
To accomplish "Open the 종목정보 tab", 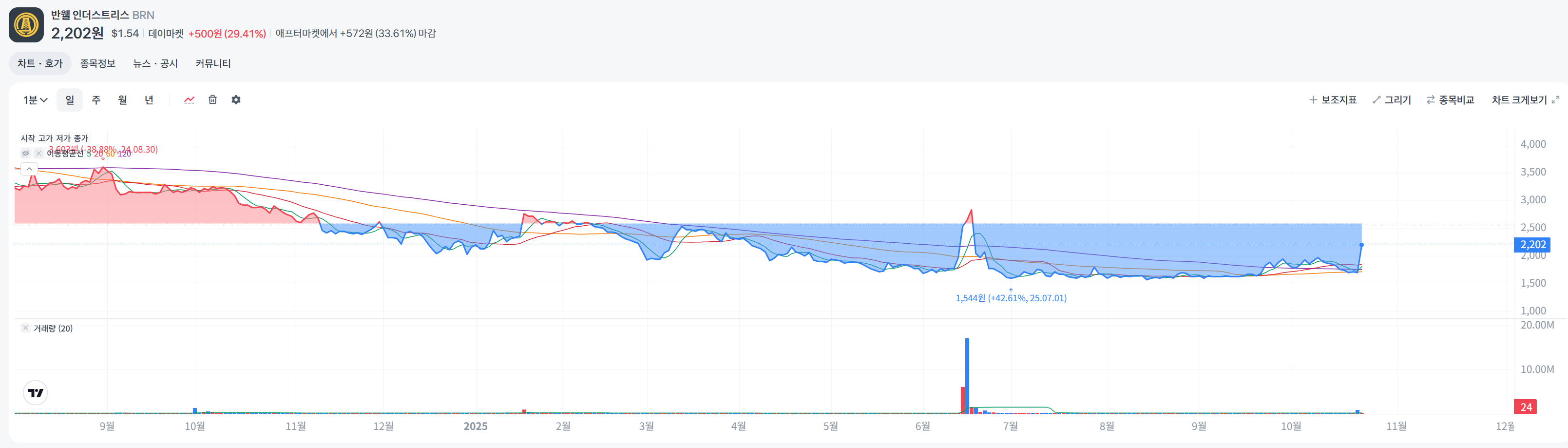I will coord(98,63).
